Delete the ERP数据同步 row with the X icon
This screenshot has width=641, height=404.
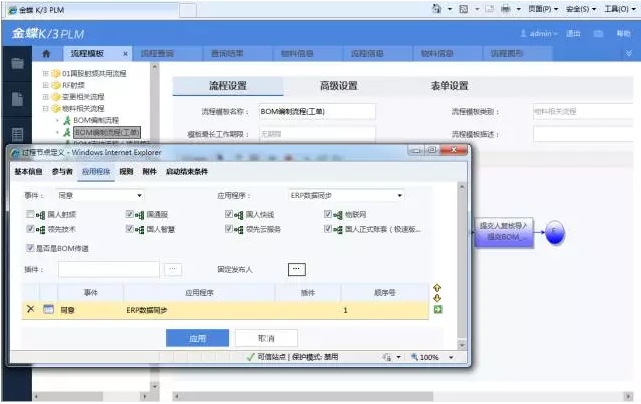[30, 309]
